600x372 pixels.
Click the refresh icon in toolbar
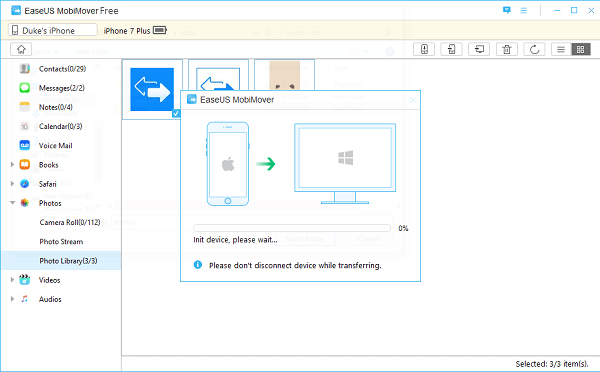pyautogui.click(x=534, y=49)
